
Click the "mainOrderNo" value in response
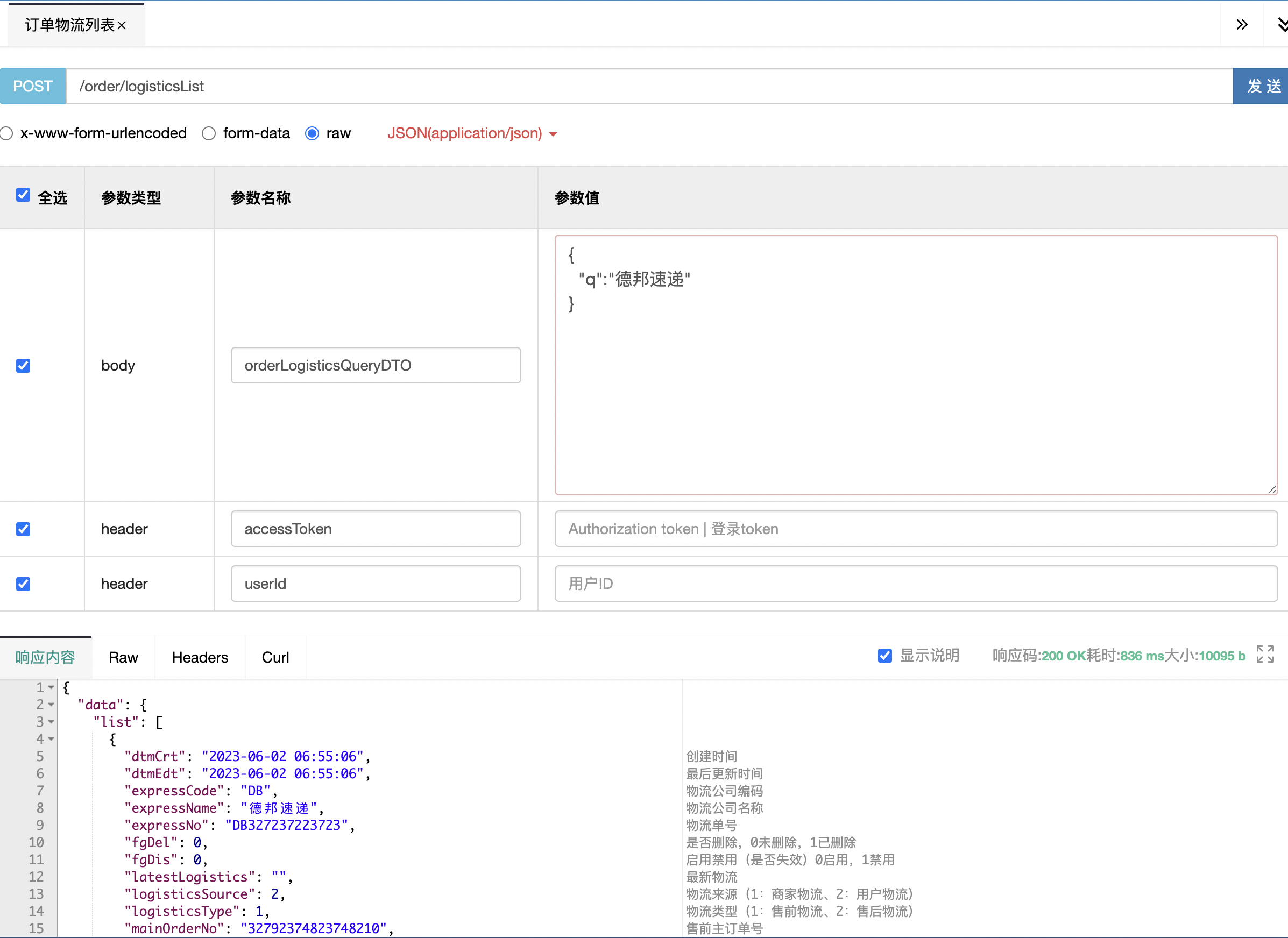click(x=314, y=928)
